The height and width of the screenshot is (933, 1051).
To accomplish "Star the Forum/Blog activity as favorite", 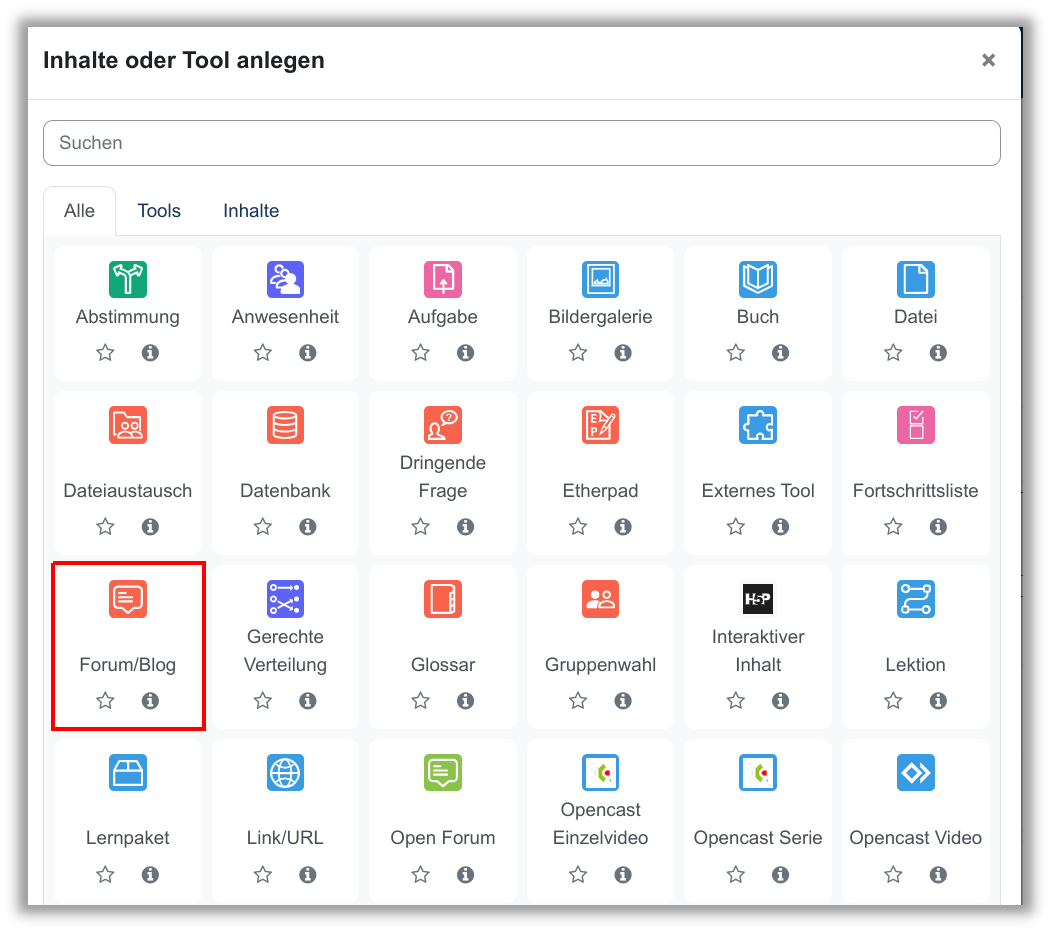I will [105, 701].
